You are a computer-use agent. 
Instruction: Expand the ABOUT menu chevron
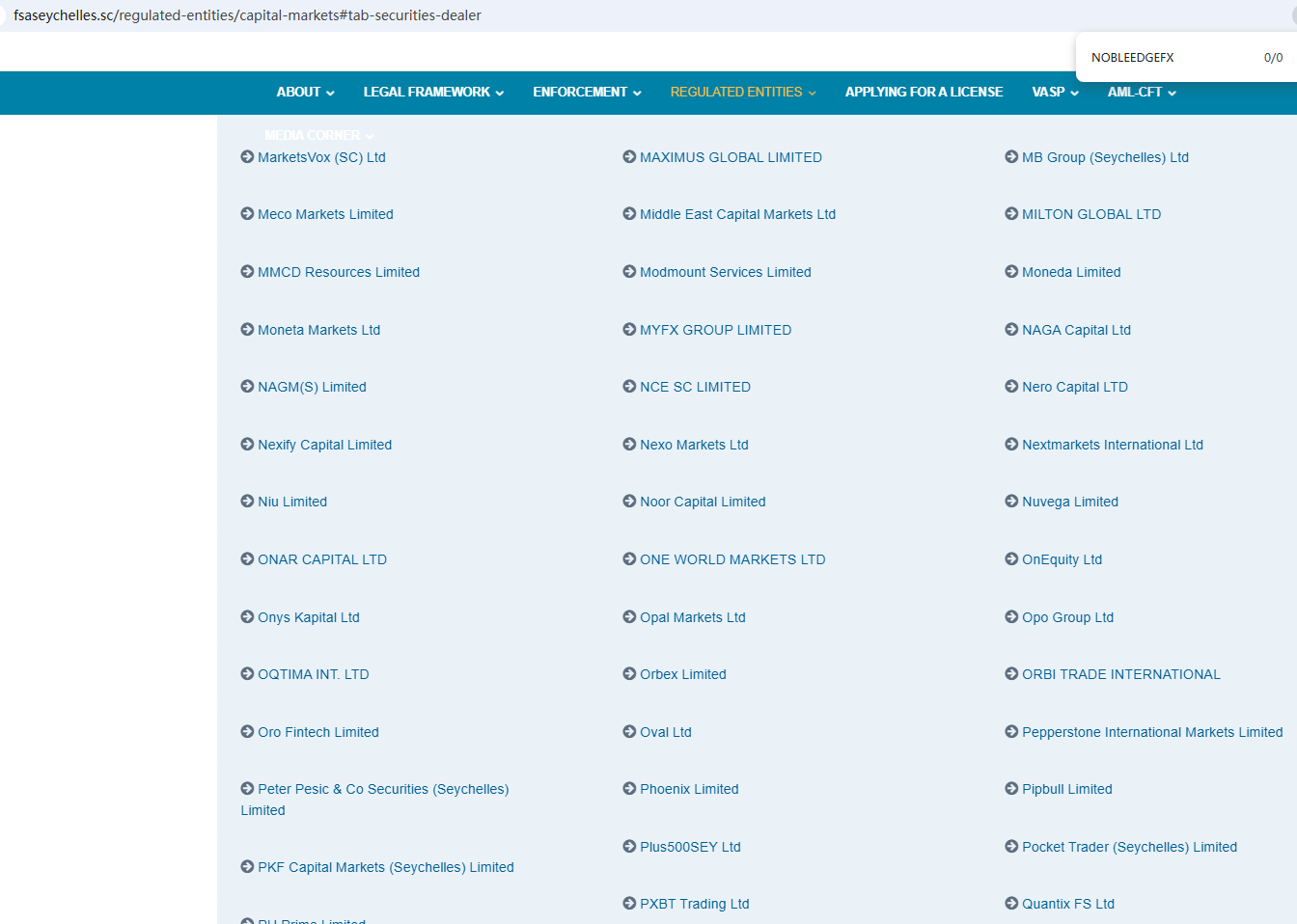[330, 94]
